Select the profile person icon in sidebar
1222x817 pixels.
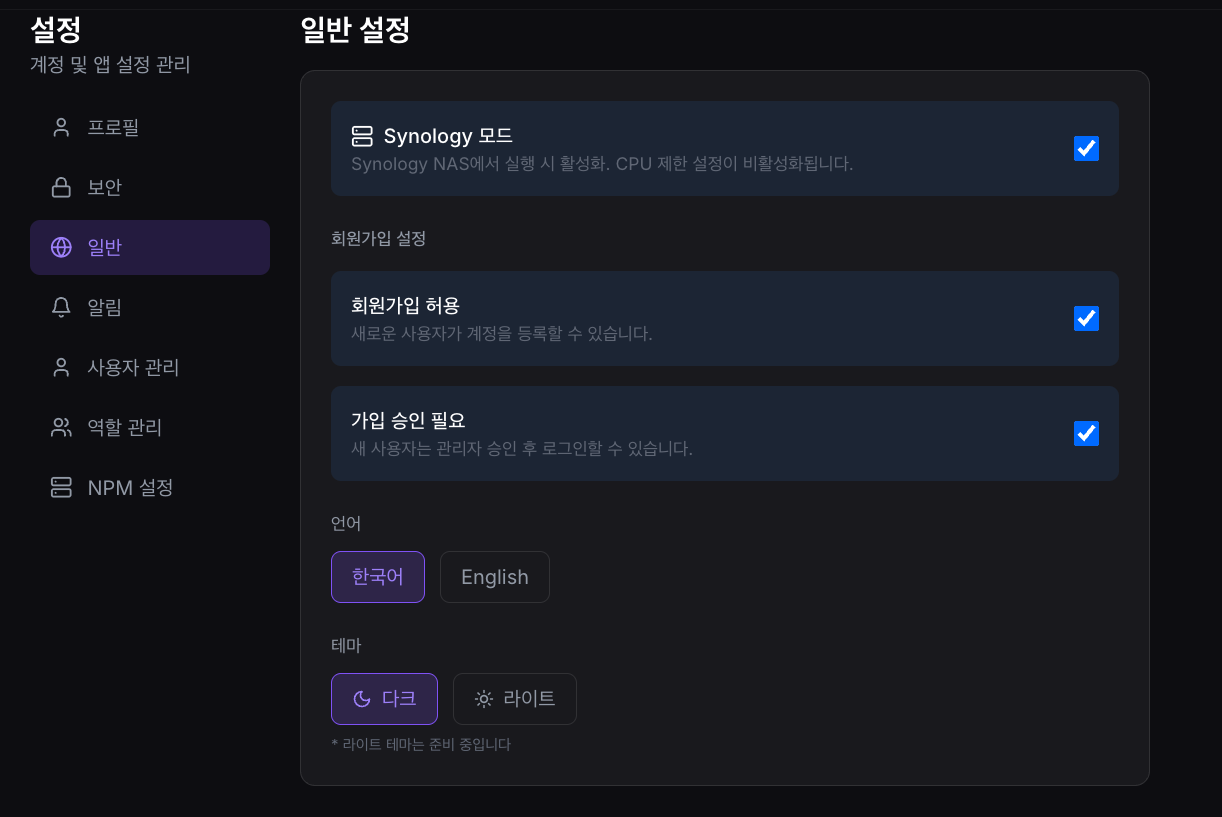59,127
